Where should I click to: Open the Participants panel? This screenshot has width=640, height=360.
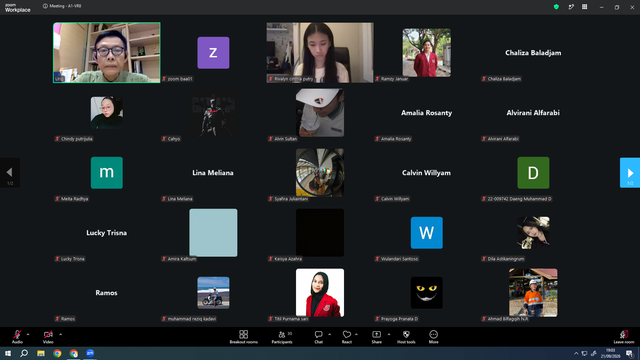(282, 337)
